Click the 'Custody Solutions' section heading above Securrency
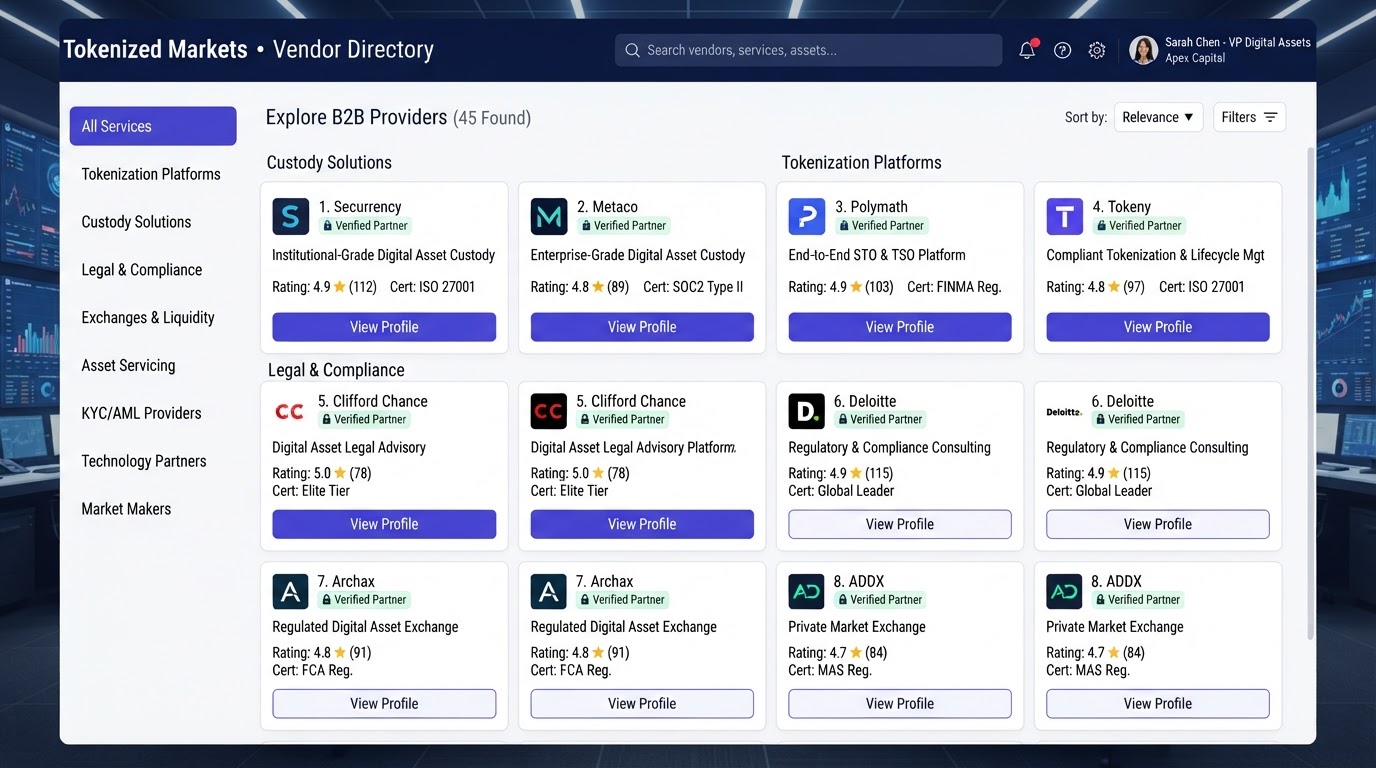Image resolution: width=1376 pixels, height=768 pixels. point(329,162)
